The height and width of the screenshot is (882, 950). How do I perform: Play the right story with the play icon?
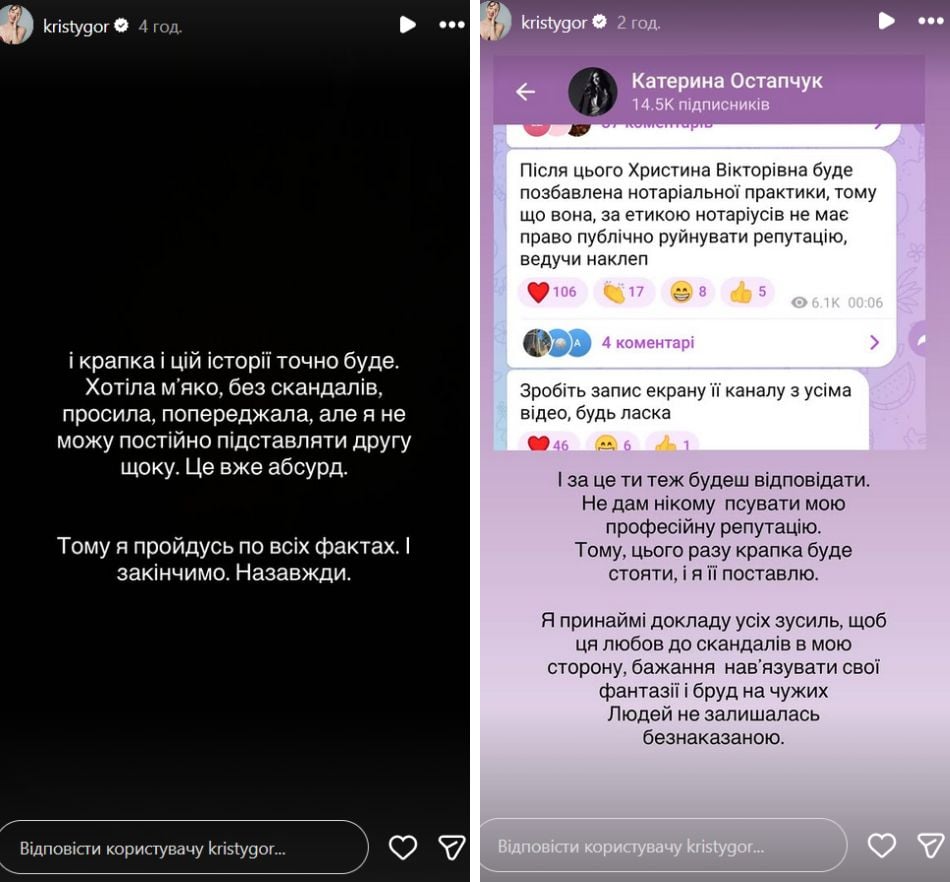coord(886,21)
